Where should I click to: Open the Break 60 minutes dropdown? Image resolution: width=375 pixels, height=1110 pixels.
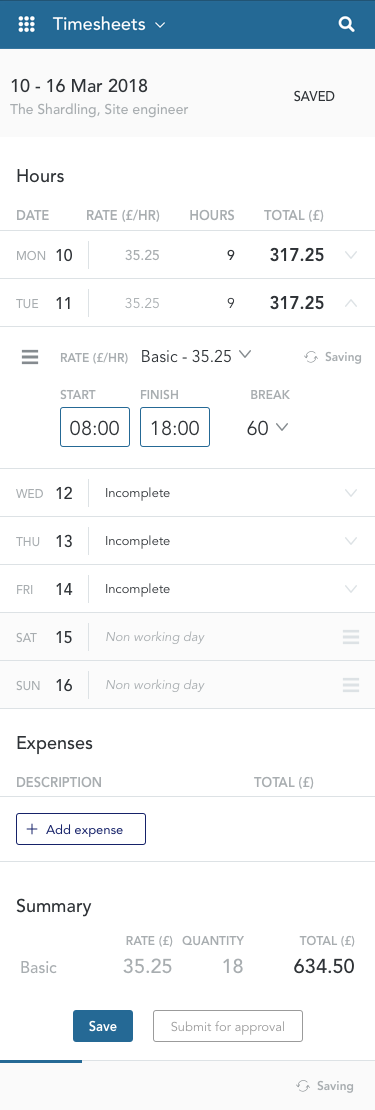[x=267, y=428]
